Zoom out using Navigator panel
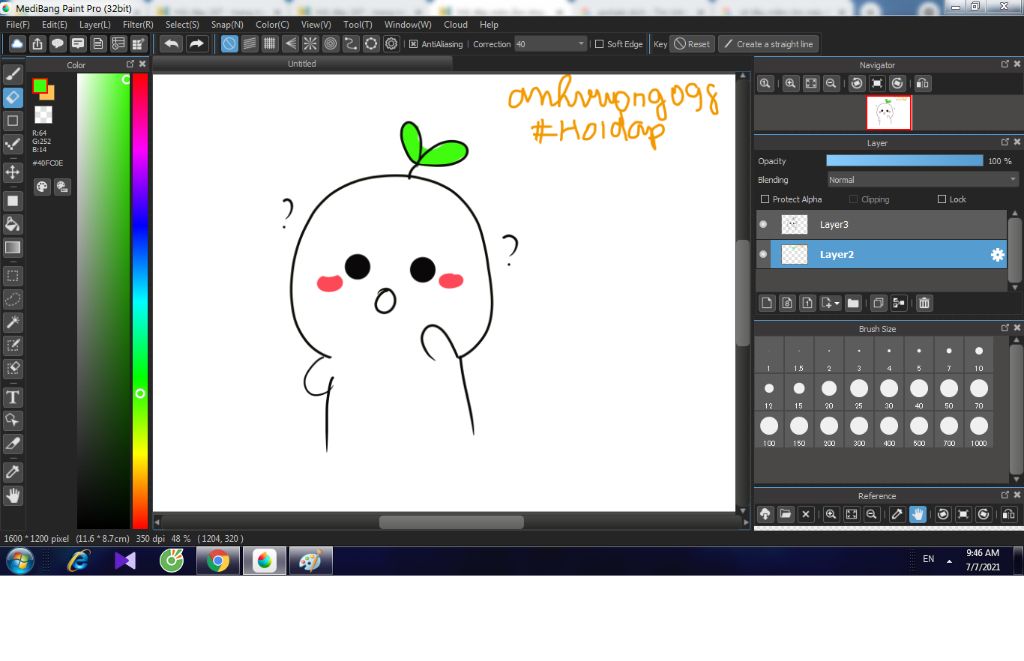Image resolution: width=1024 pixels, height=661 pixels. pos(831,84)
